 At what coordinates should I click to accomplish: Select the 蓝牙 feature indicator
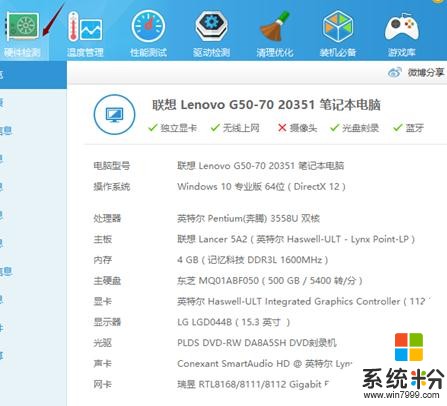pyautogui.click(x=408, y=128)
